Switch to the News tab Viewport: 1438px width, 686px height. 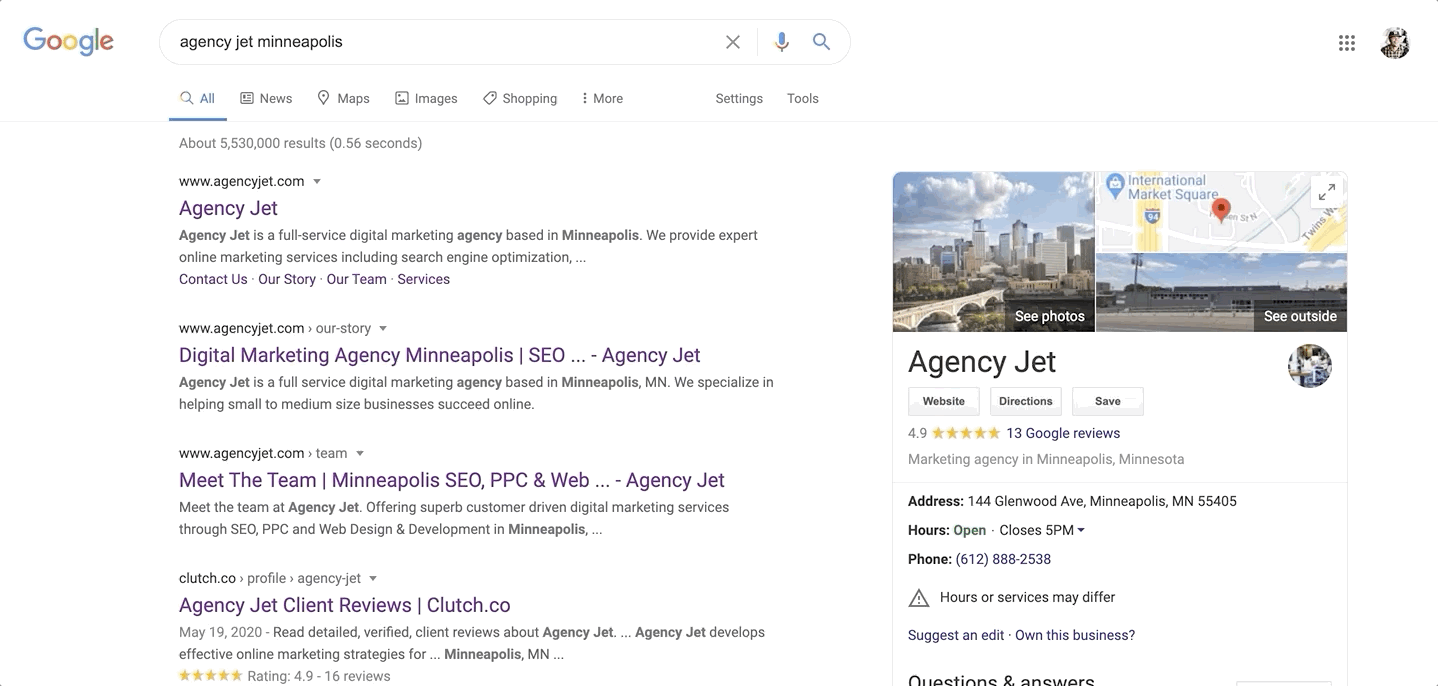tap(266, 98)
